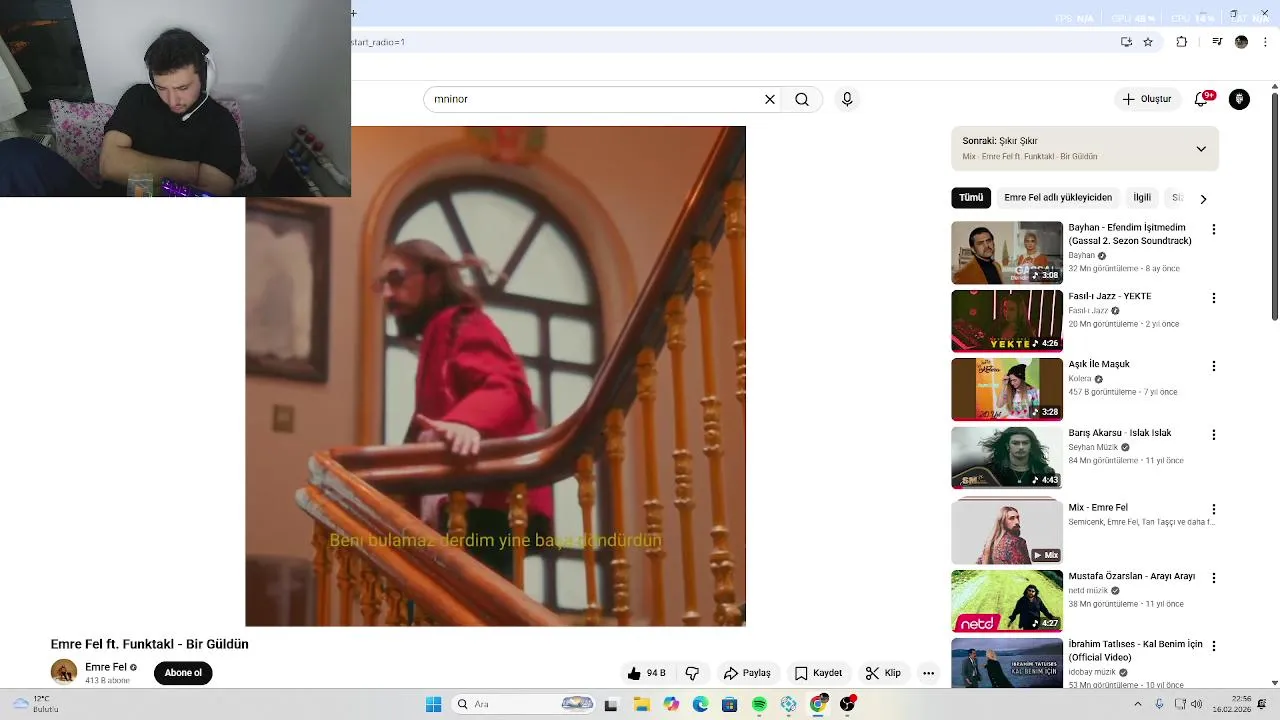Image resolution: width=1280 pixels, height=720 pixels.
Task: Open the Aşık İle Maşuk thumbnail
Action: [1007, 389]
